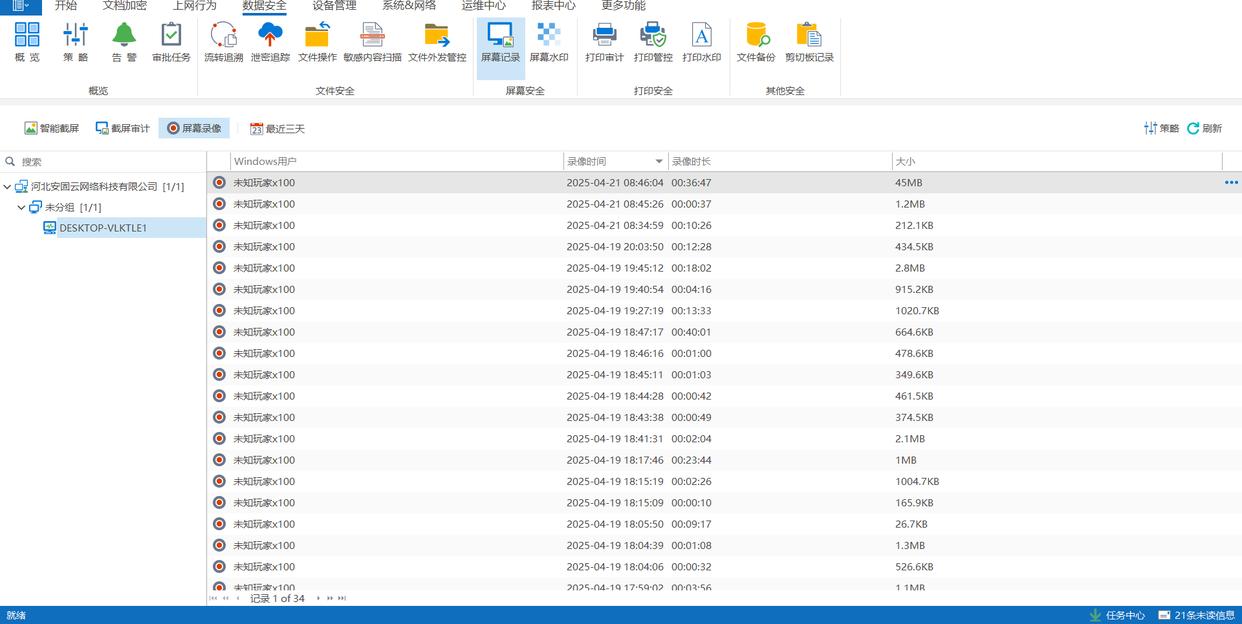This screenshot has width=1242, height=624.
Task: Open the 录像时间 column sort dropdown
Action: 659,161
